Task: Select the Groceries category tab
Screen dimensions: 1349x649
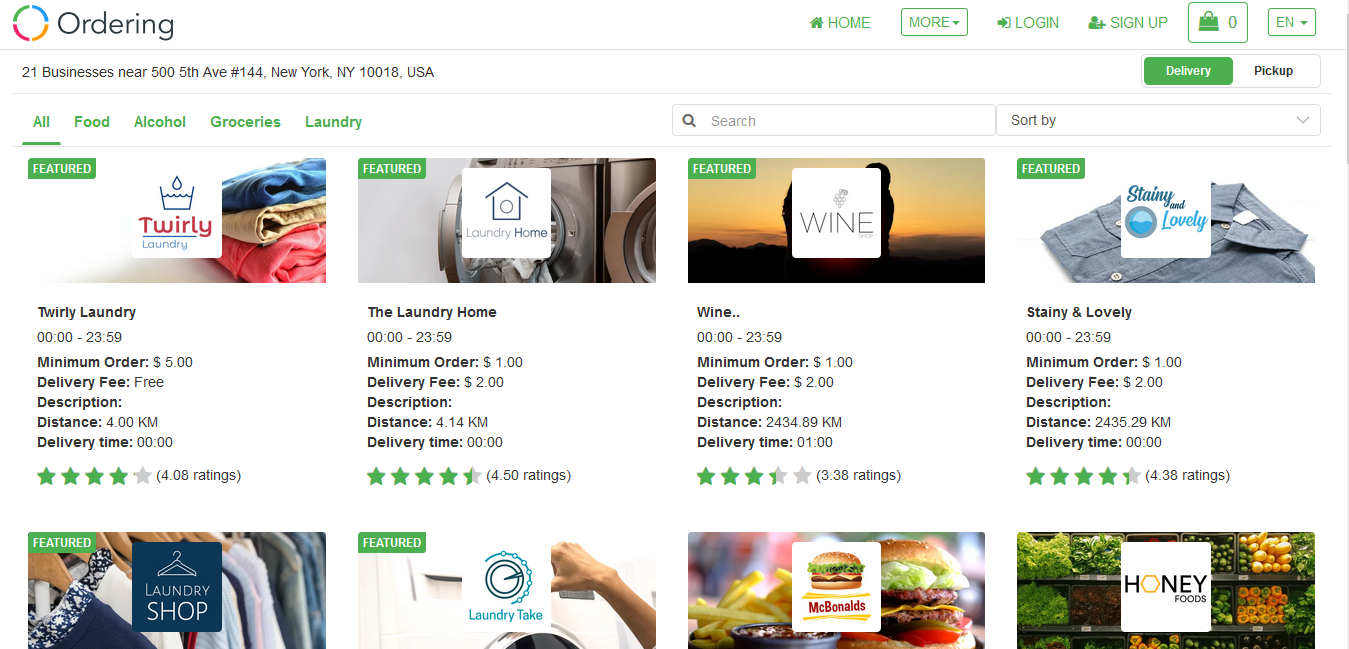Action: tap(245, 122)
